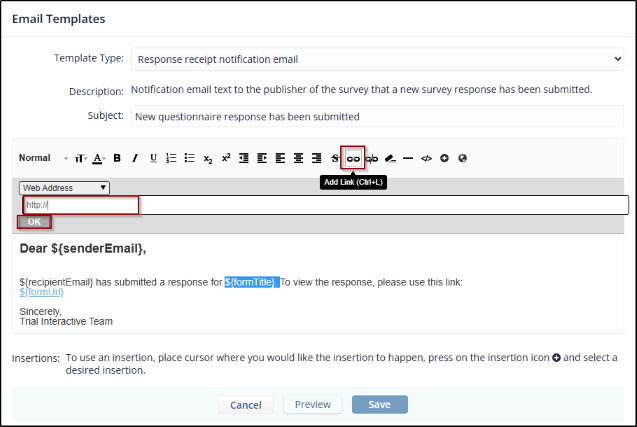Open the font color picker
637x427 pixels.
[x=98, y=158]
